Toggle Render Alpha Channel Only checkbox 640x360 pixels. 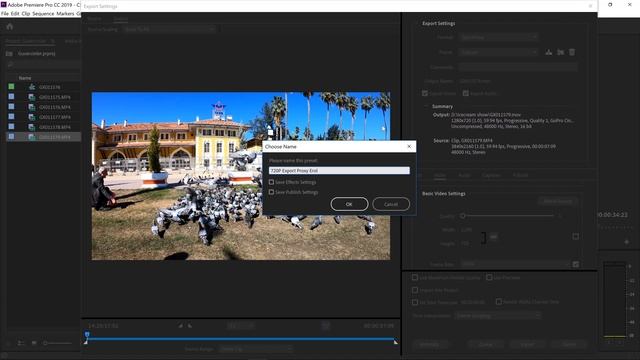[x=499, y=302]
